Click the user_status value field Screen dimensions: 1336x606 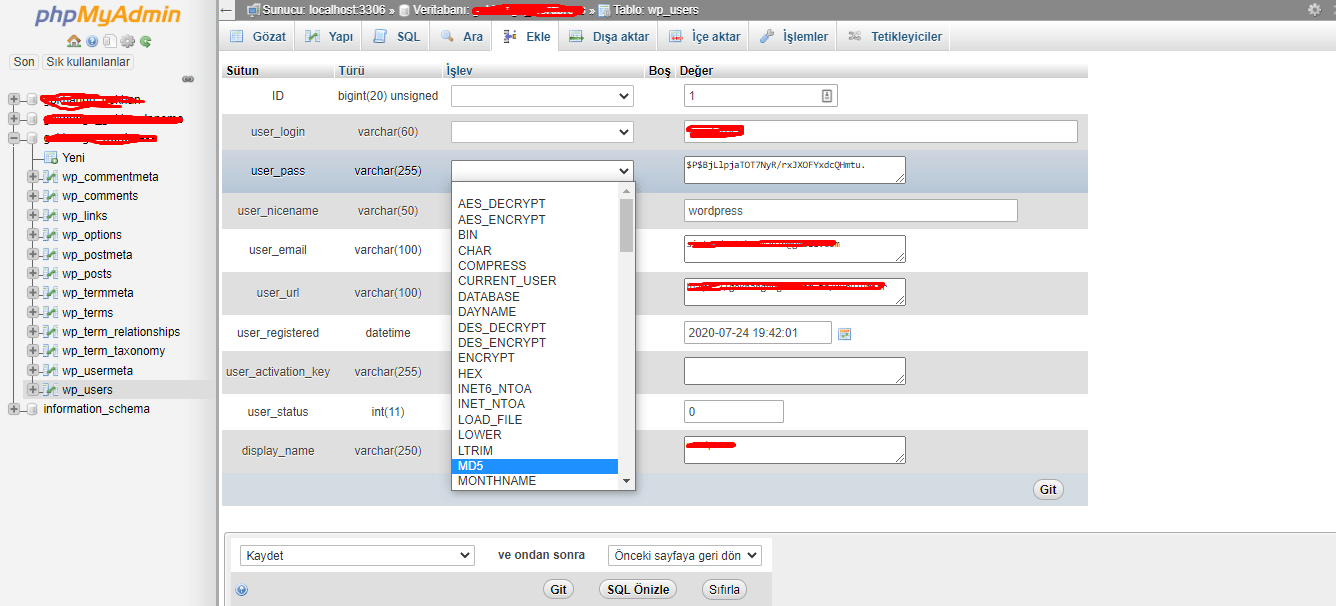734,412
